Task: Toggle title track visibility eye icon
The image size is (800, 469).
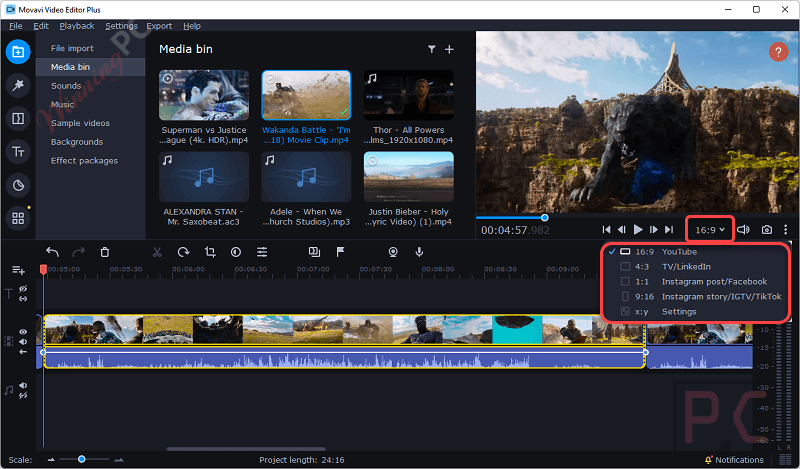Action: pyautogui.click(x=23, y=289)
